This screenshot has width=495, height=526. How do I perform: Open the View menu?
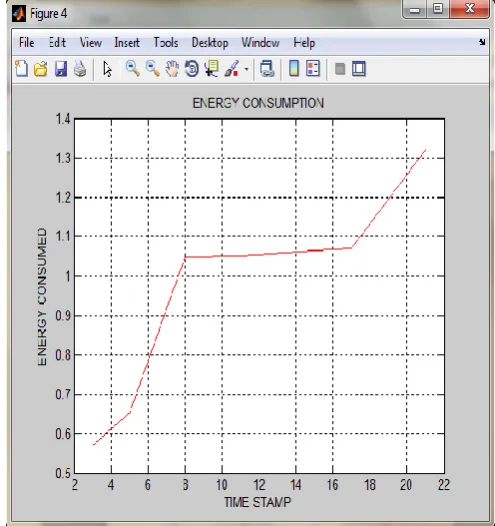pos(91,43)
